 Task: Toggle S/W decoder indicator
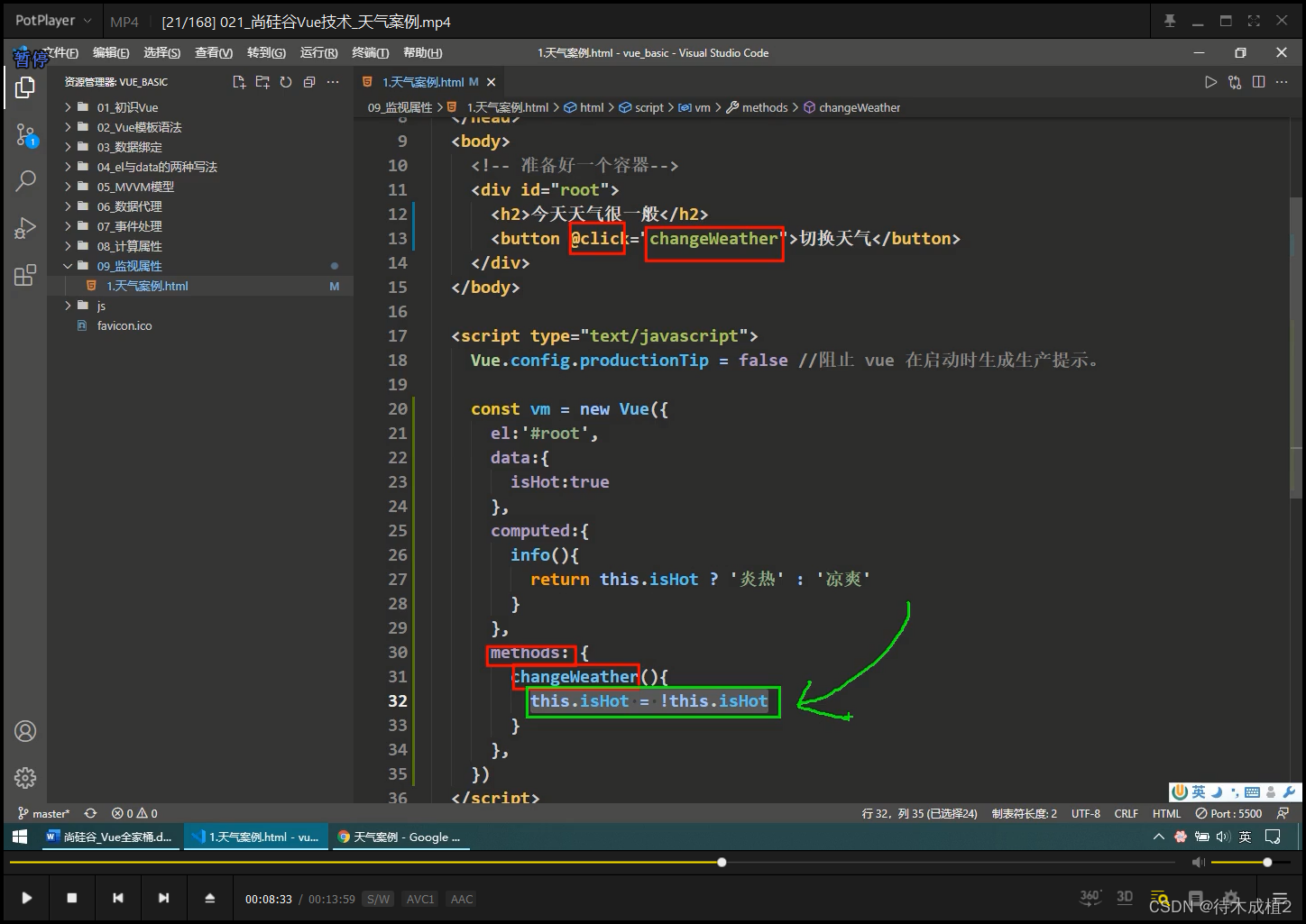coord(378,899)
